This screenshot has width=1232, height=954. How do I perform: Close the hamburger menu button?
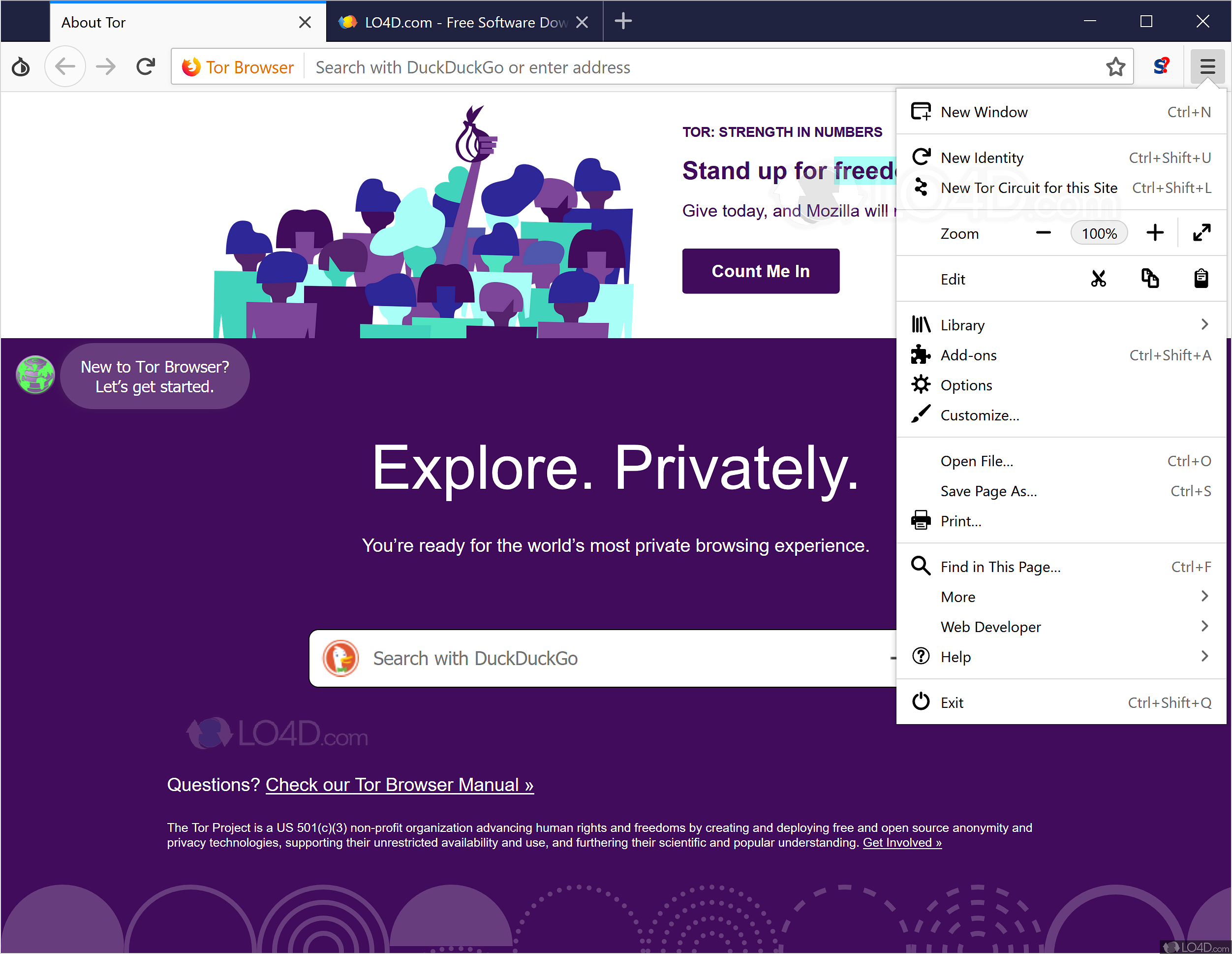1207,66
